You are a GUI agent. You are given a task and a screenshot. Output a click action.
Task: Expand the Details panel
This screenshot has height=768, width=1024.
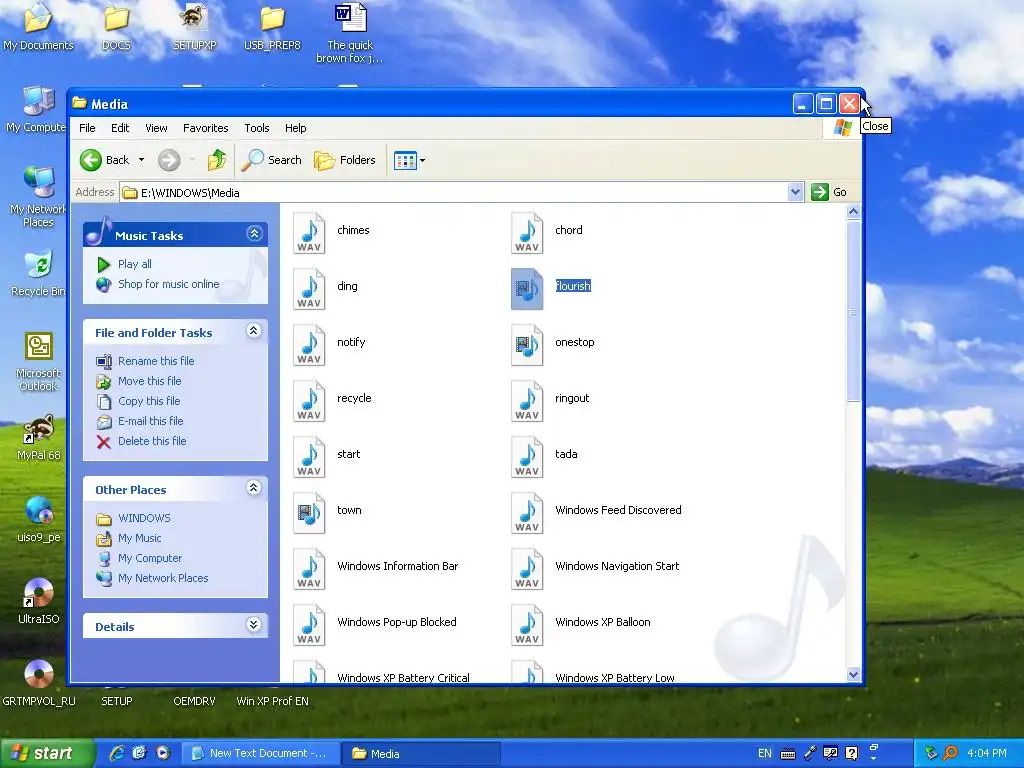[253, 625]
